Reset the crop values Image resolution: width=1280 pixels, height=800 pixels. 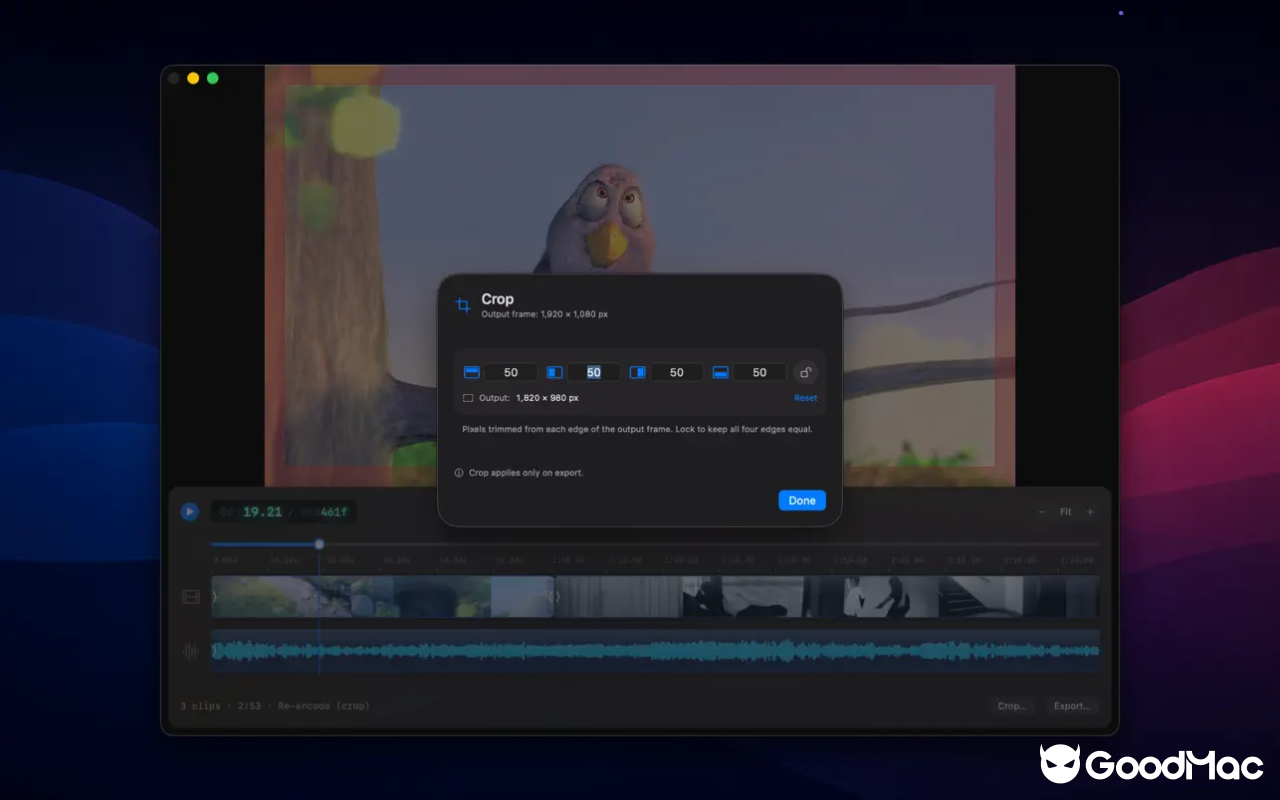pos(805,398)
